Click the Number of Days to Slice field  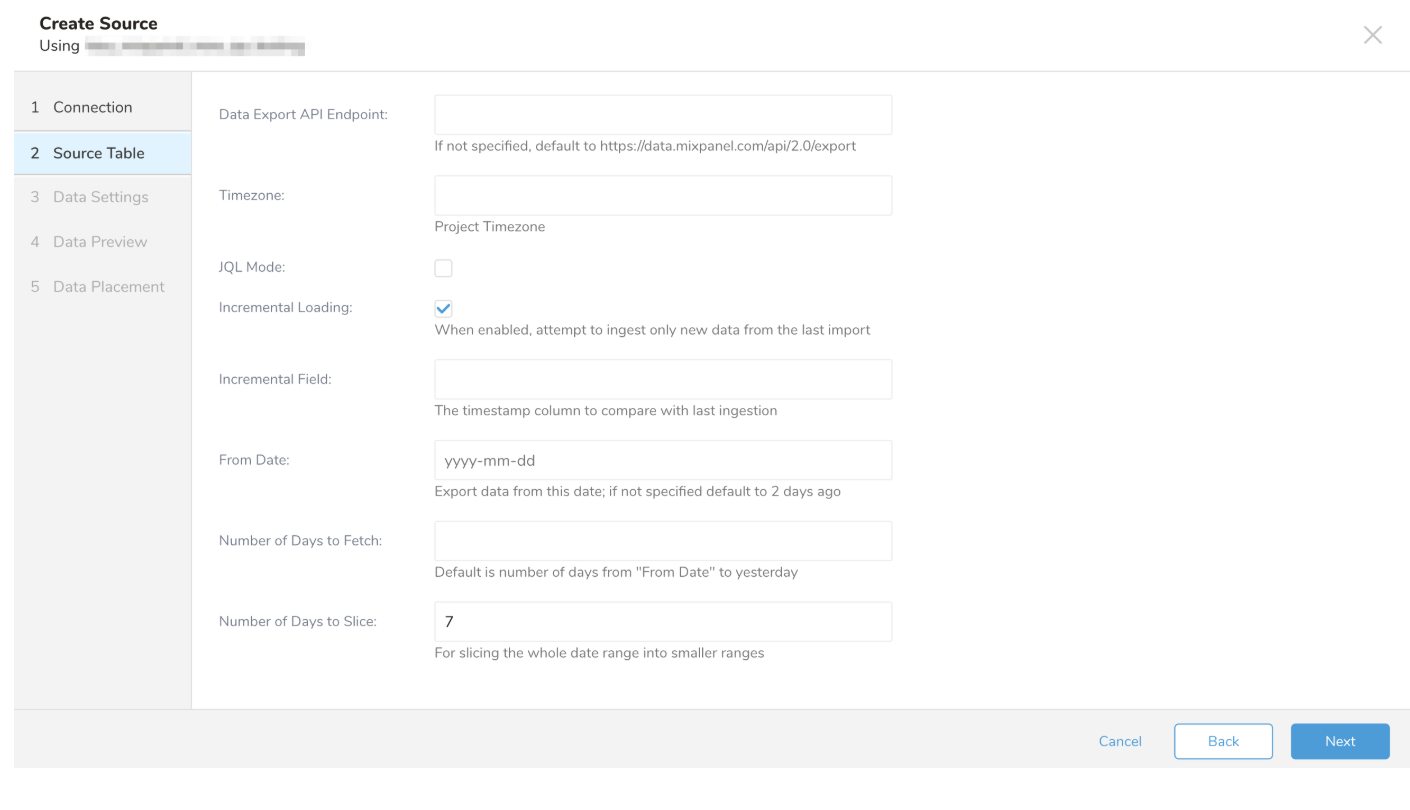(x=662, y=622)
